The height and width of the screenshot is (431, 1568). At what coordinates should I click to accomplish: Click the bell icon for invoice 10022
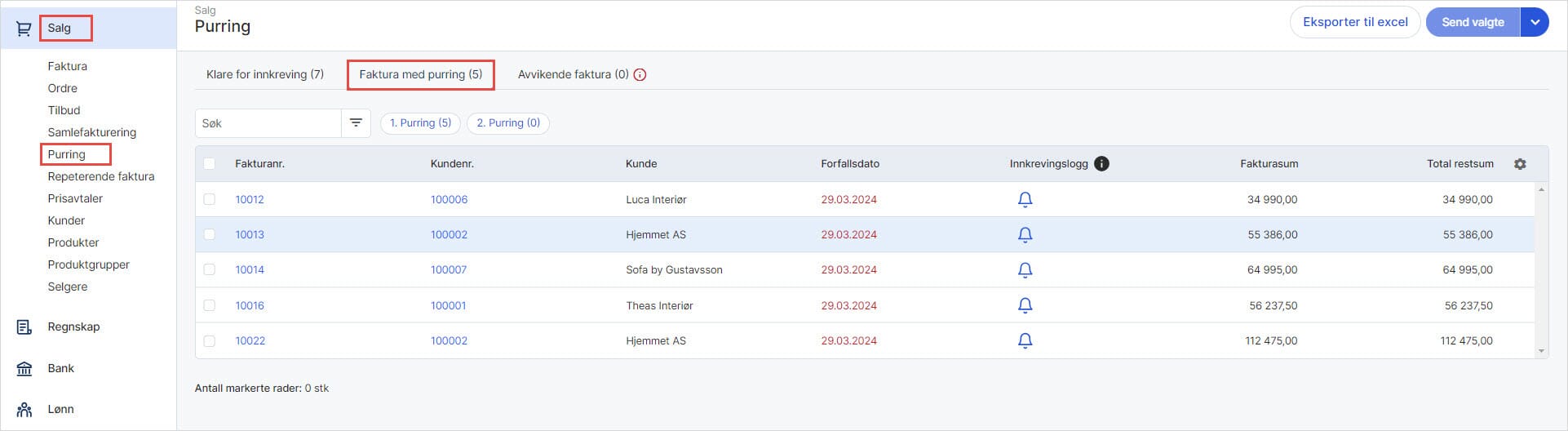[1025, 340]
